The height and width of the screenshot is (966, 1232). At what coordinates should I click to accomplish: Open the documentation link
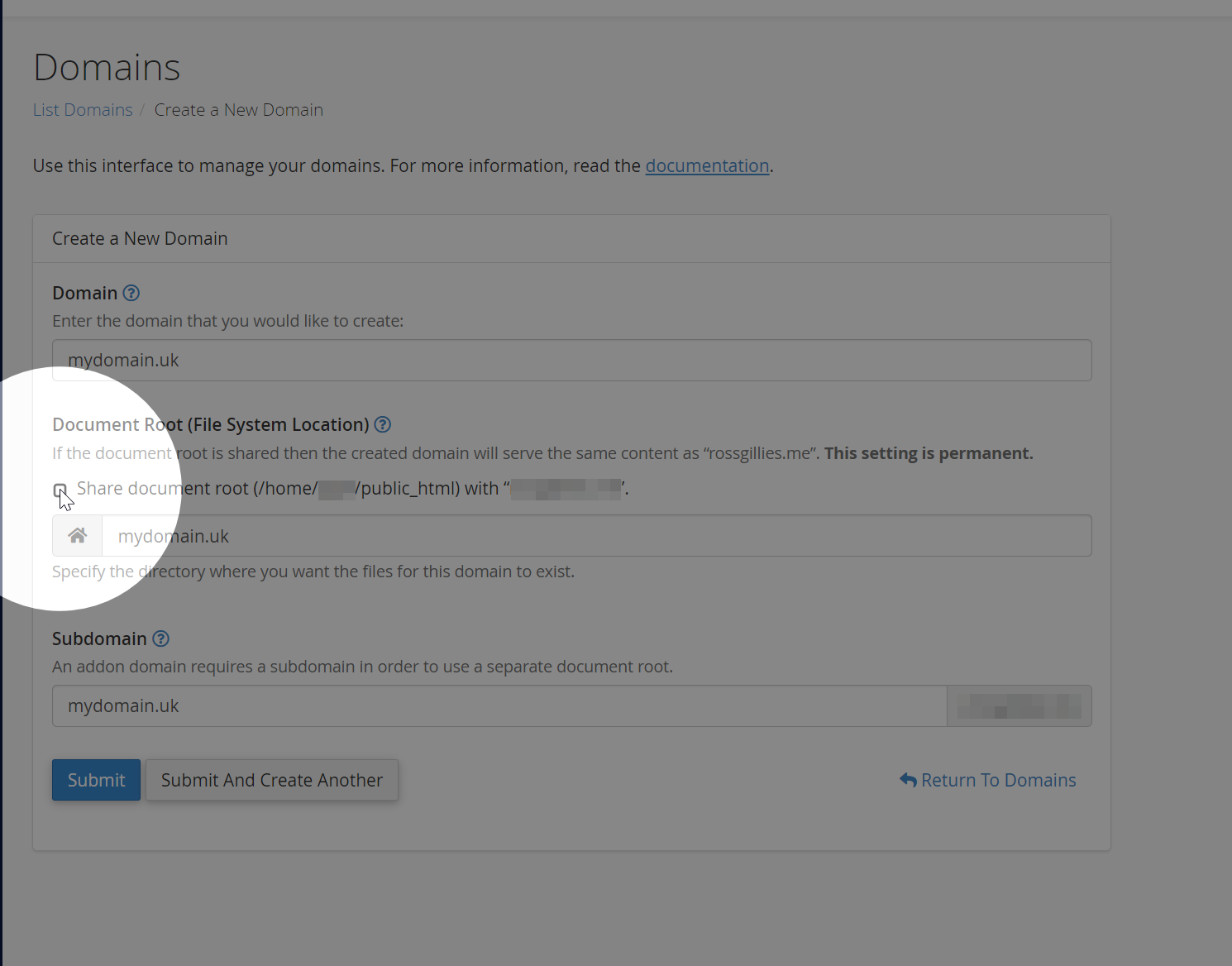pos(707,165)
